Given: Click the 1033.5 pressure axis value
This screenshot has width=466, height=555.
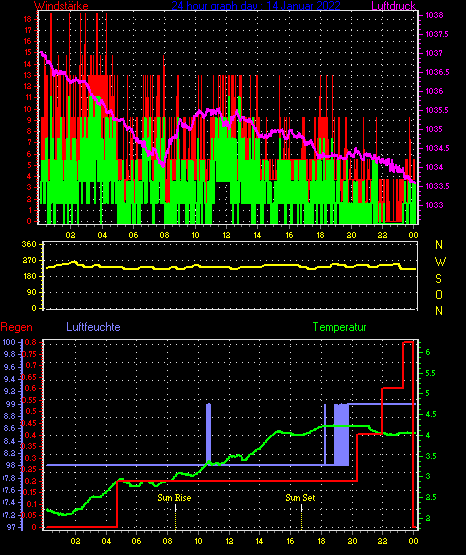Looking at the screenshot, I should tap(437, 186).
